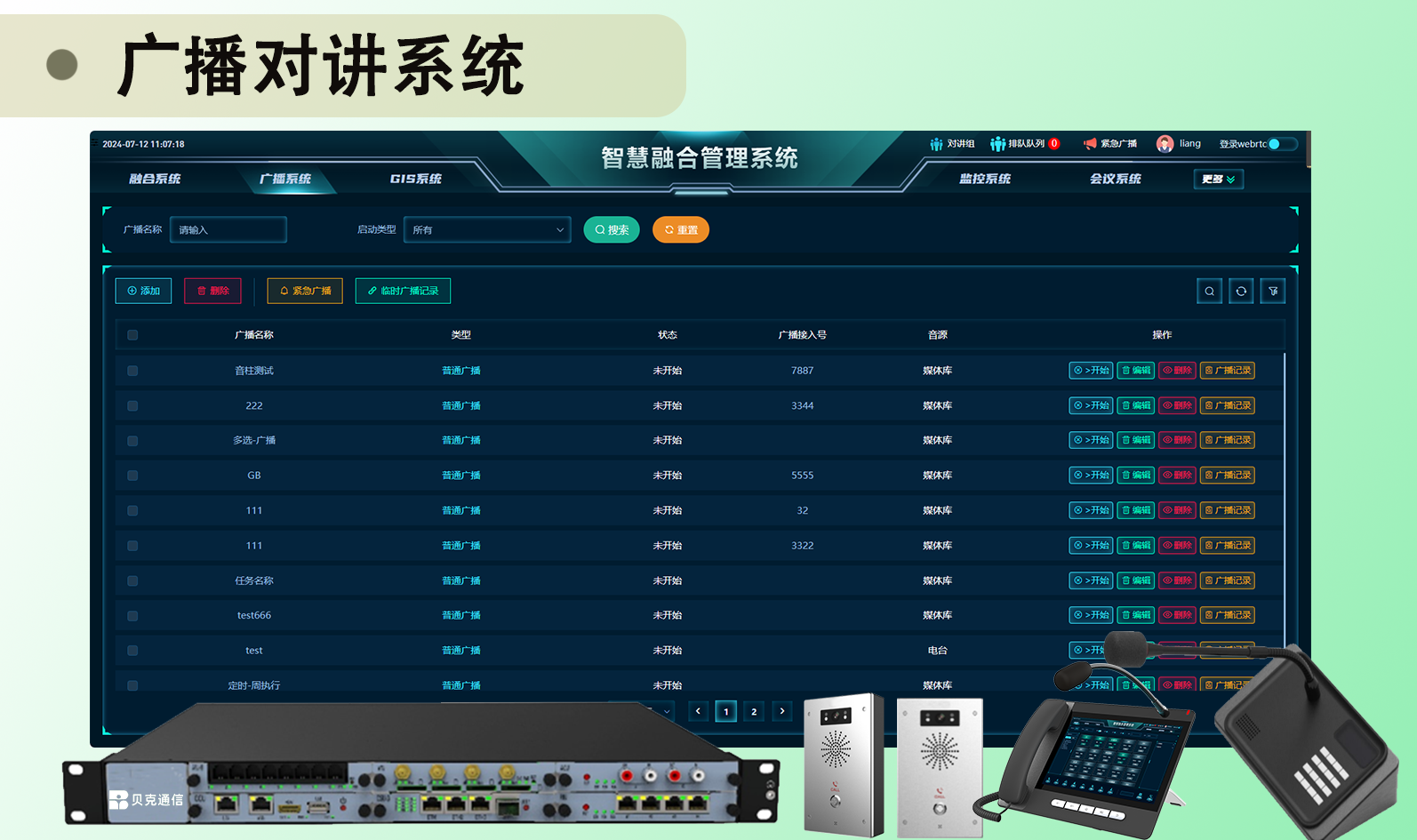Check the test666 row checkbox
This screenshot has width=1417, height=840.
tap(132, 616)
